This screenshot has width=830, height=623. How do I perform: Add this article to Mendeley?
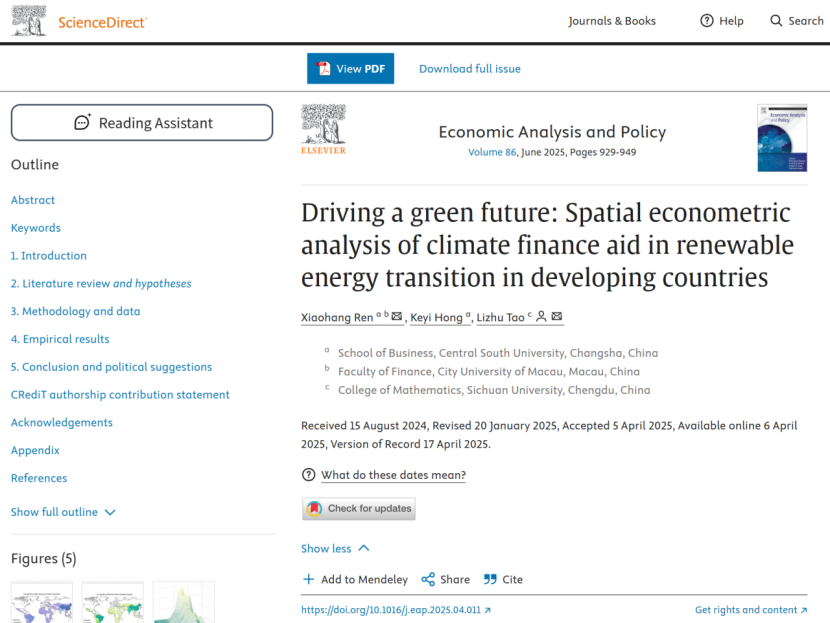pos(357,579)
